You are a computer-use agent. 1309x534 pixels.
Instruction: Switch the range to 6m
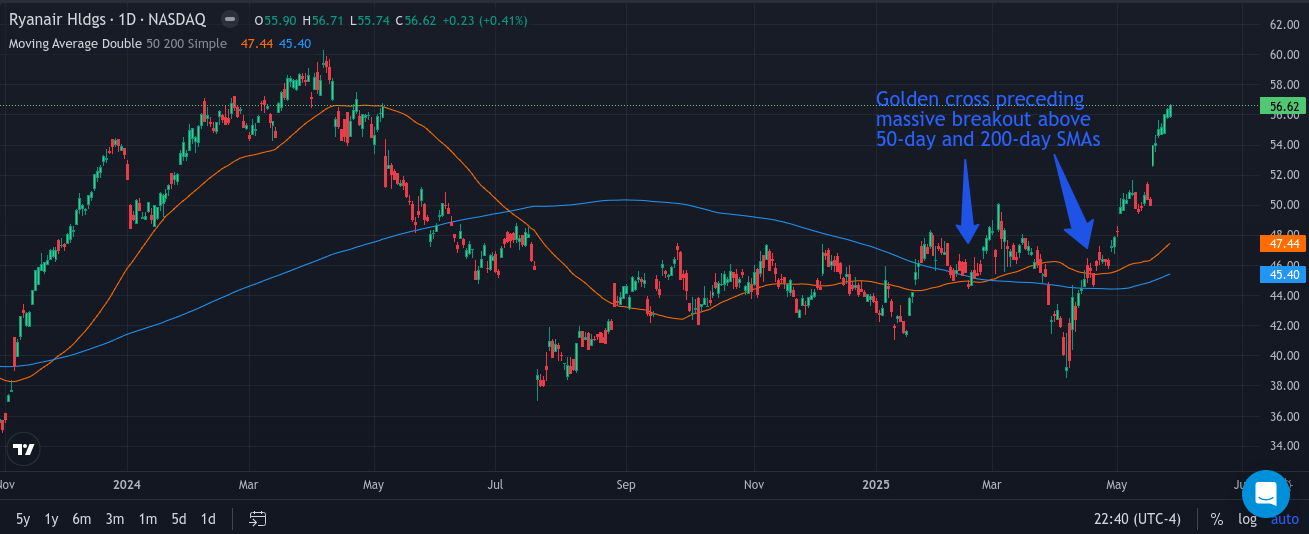point(82,518)
